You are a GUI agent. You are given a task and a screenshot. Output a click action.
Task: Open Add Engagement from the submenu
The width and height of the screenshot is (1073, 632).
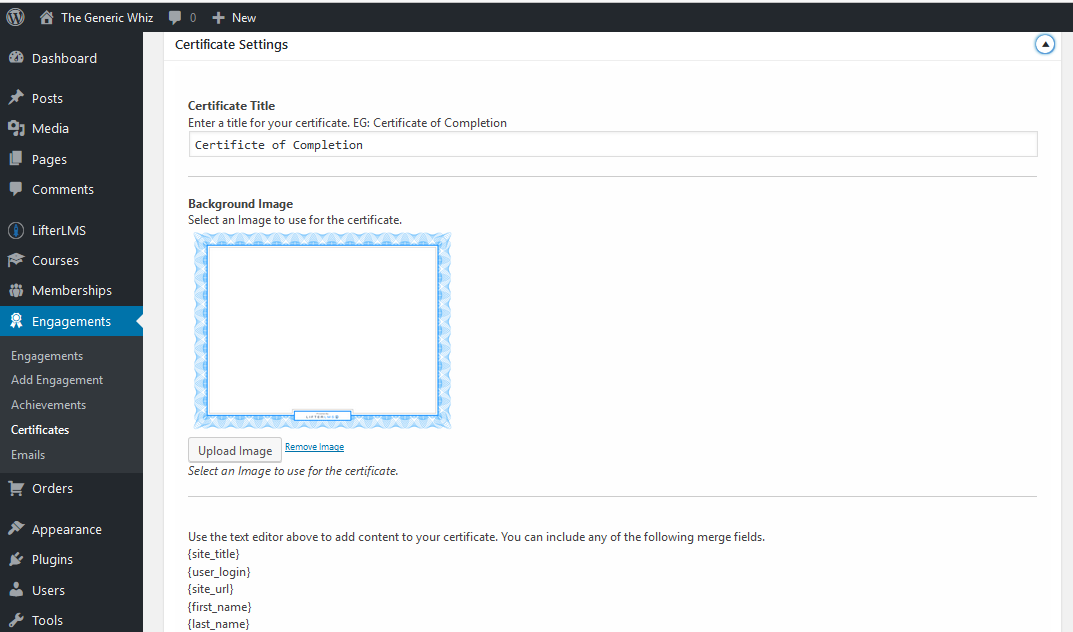pos(55,379)
